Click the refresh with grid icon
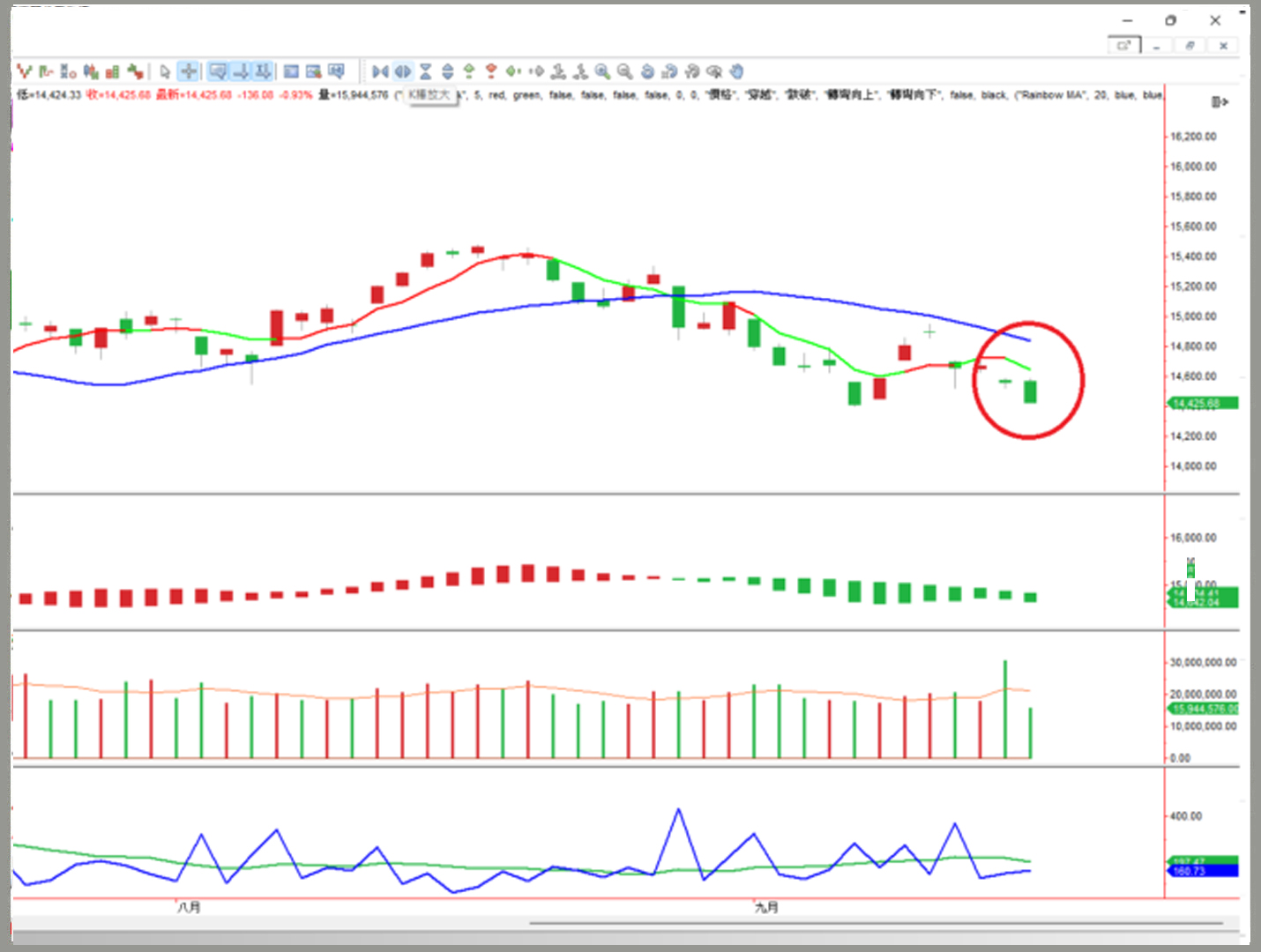The height and width of the screenshot is (952, 1261). pos(669,71)
